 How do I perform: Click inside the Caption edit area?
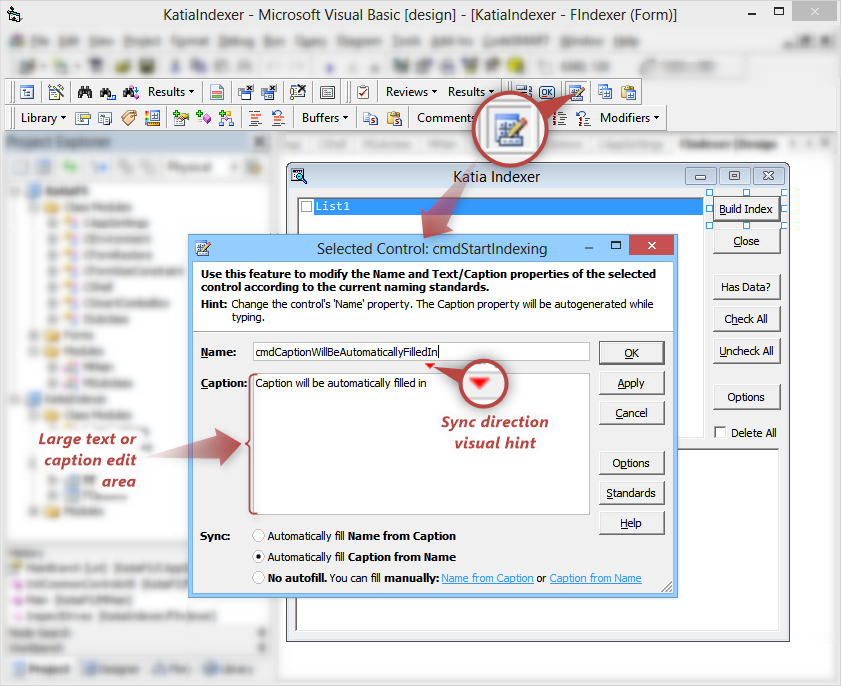pyautogui.click(x=421, y=444)
